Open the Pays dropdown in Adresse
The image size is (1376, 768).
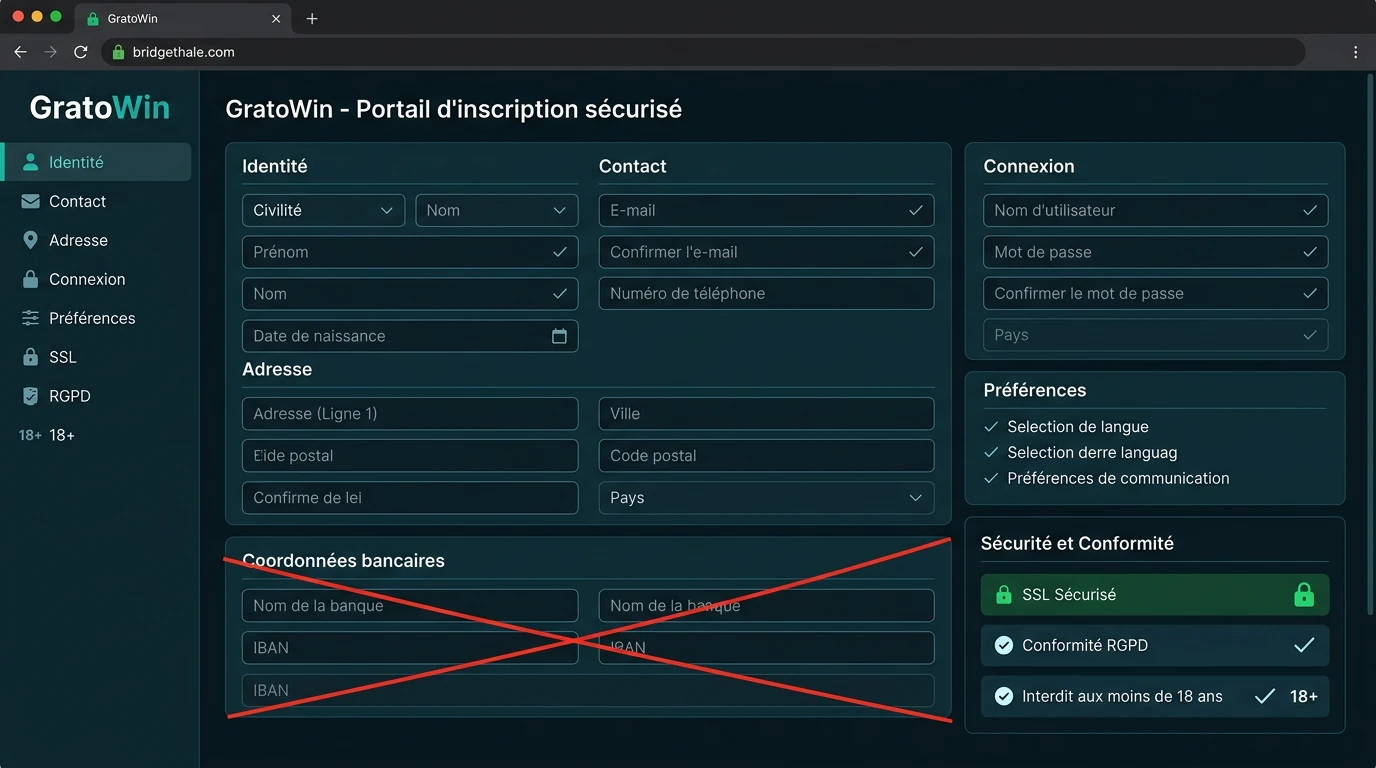[766, 498]
